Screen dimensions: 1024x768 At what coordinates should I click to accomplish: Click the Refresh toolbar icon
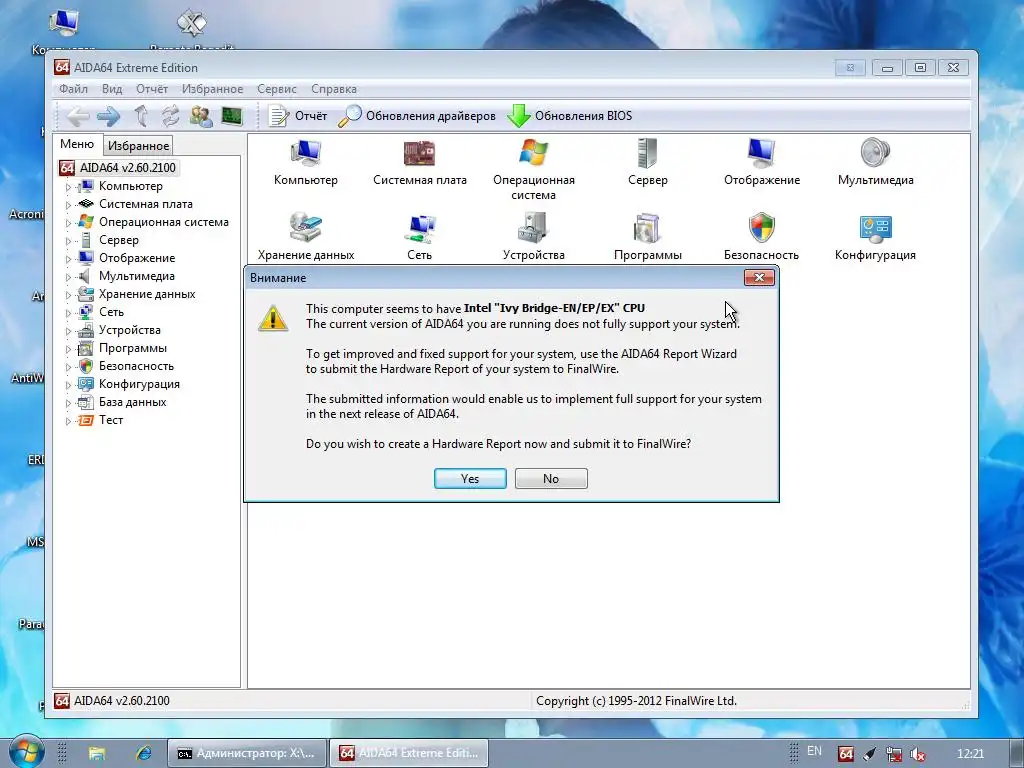click(x=170, y=116)
